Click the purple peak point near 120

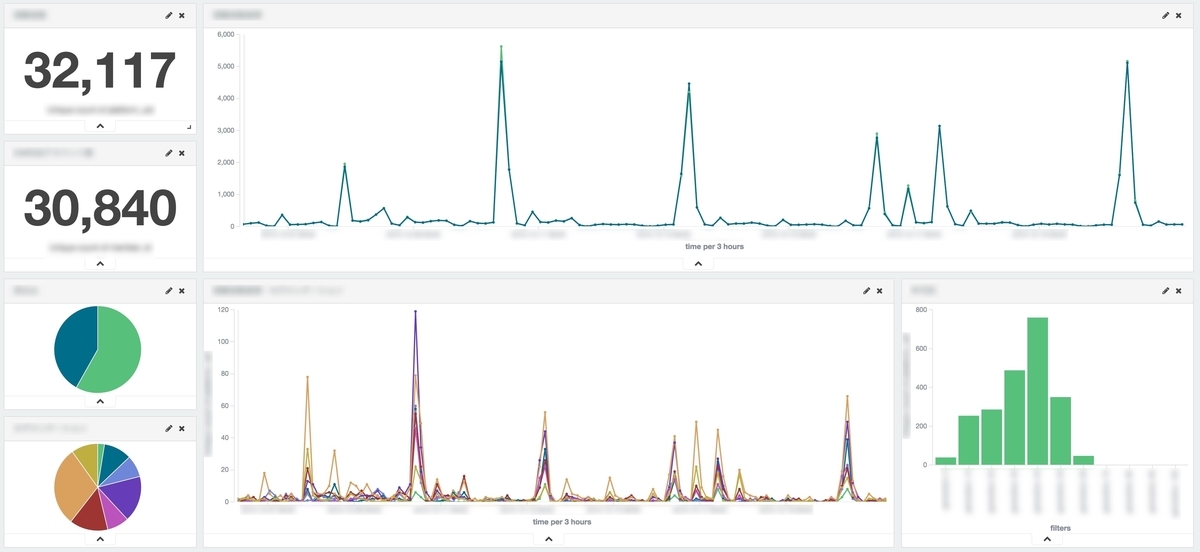tap(415, 312)
